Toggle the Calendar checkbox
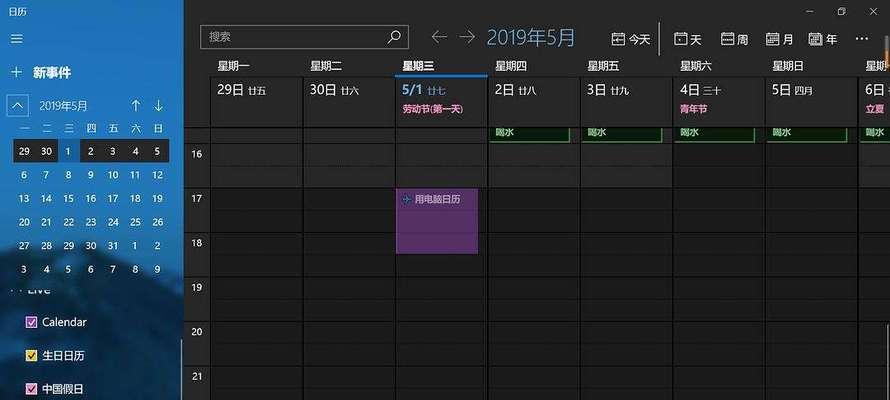This screenshot has width=890, height=400. (31, 322)
